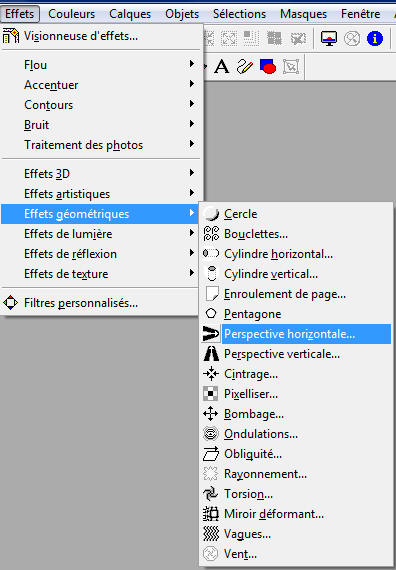
Task: Select the pencil brush tool icon
Action: [x=245, y=67]
